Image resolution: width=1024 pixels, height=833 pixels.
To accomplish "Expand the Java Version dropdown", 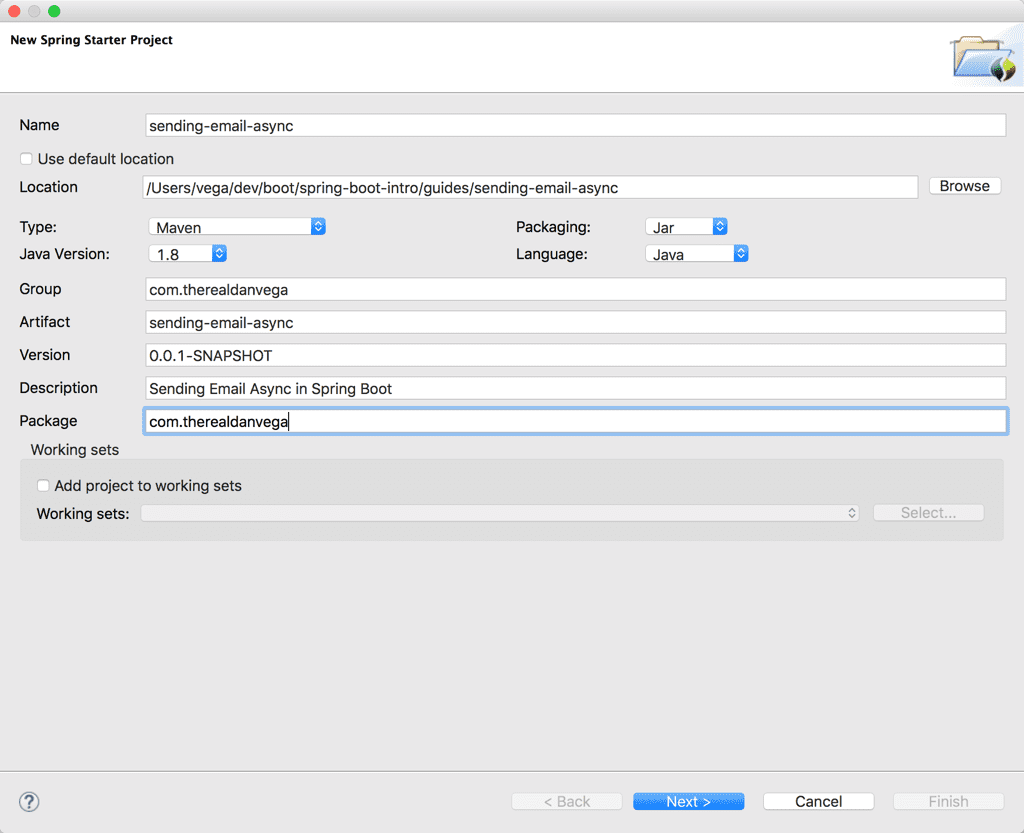I will (x=188, y=254).
